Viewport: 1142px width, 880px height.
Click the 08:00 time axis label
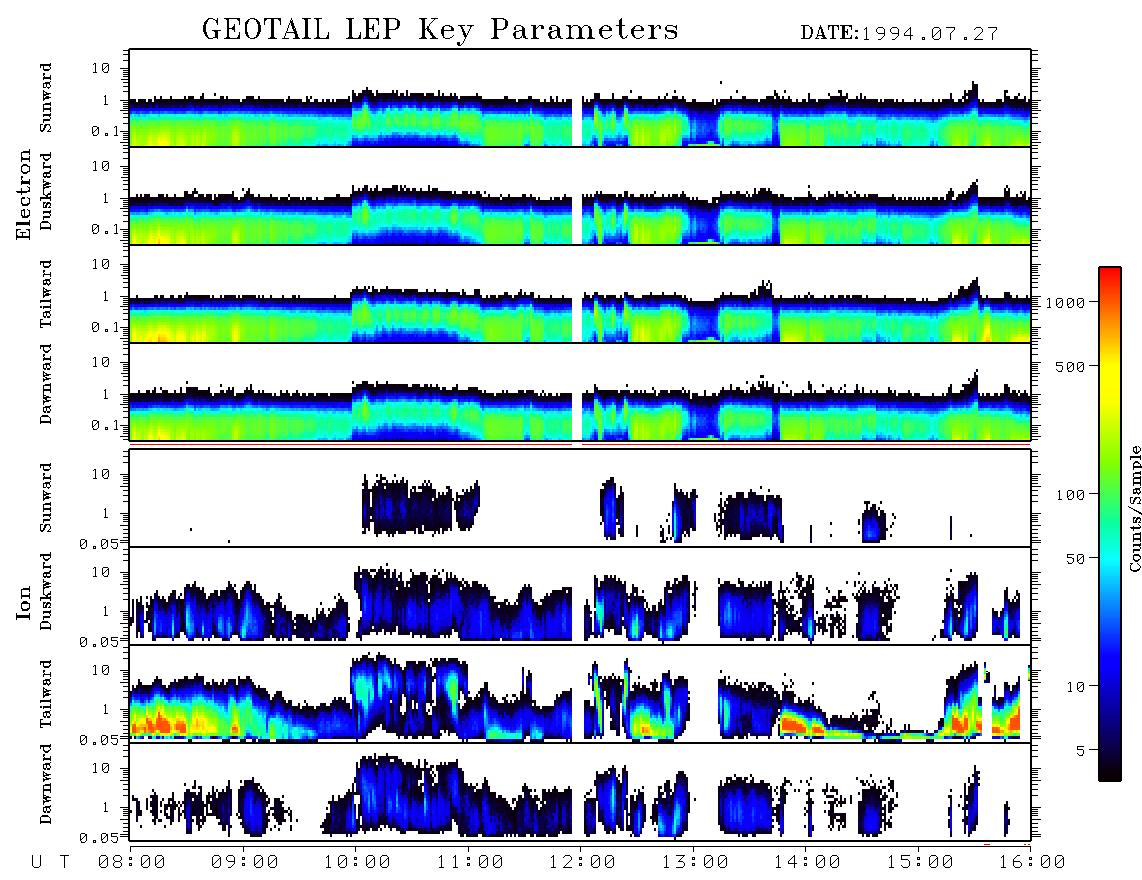[132, 862]
